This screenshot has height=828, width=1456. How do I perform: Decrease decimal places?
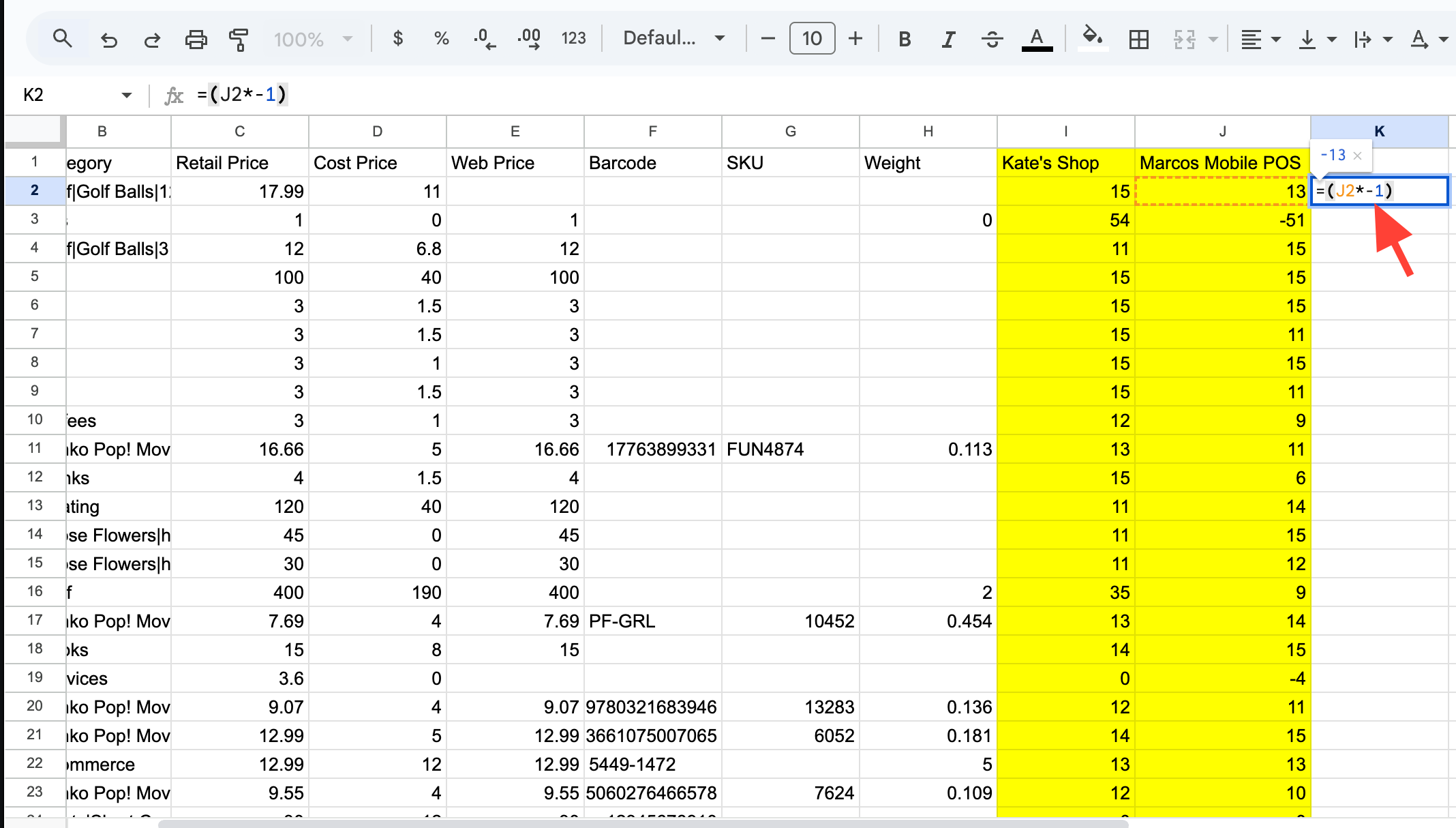tap(485, 38)
